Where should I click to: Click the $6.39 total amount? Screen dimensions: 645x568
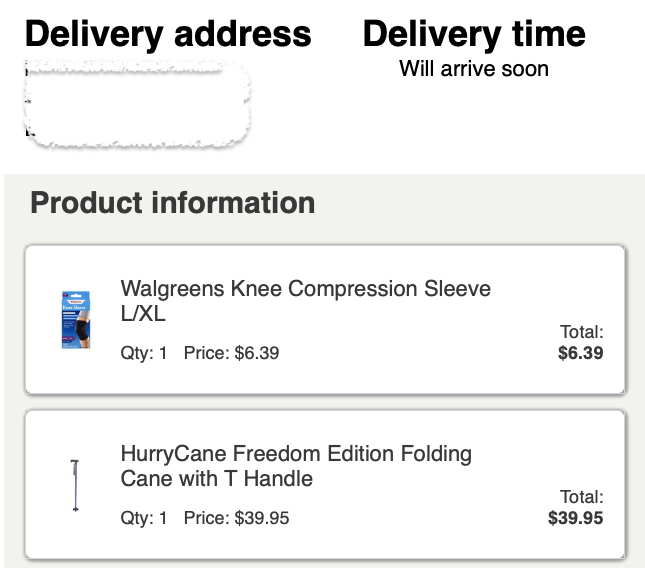pyautogui.click(x=580, y=353)
